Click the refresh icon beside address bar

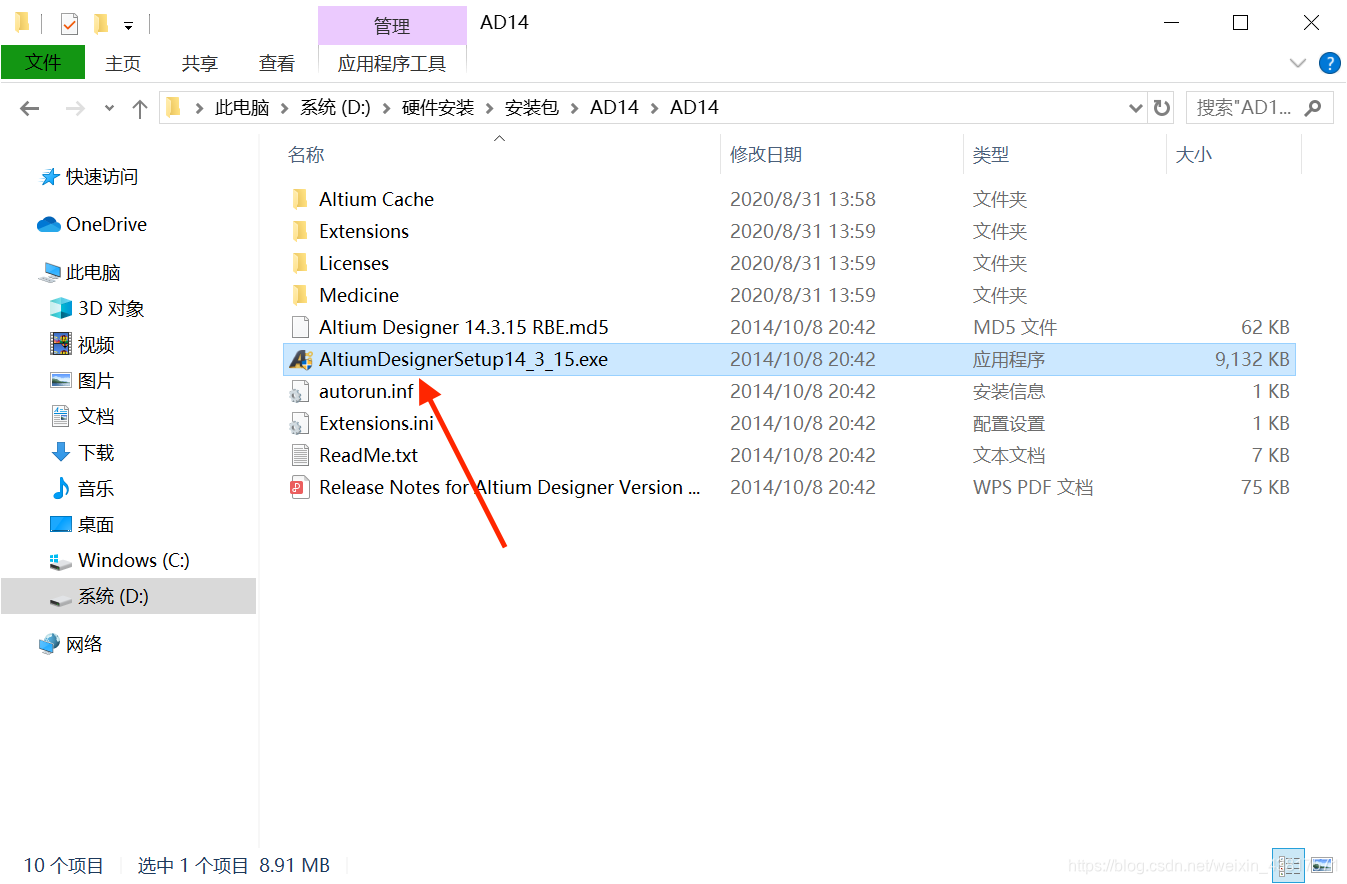(1161, 108)
